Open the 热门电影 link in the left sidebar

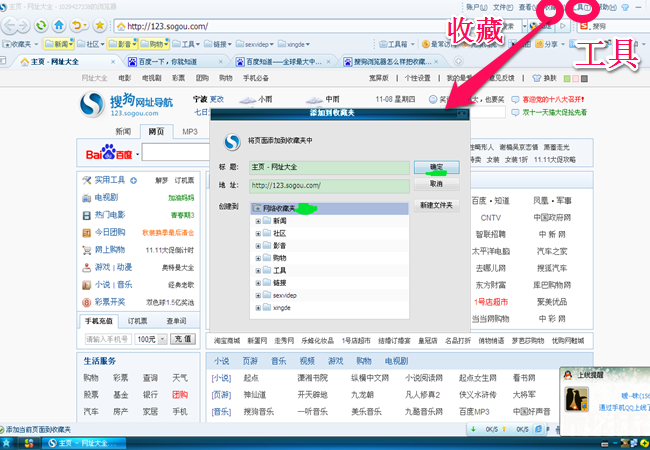[x=110, y=215]
